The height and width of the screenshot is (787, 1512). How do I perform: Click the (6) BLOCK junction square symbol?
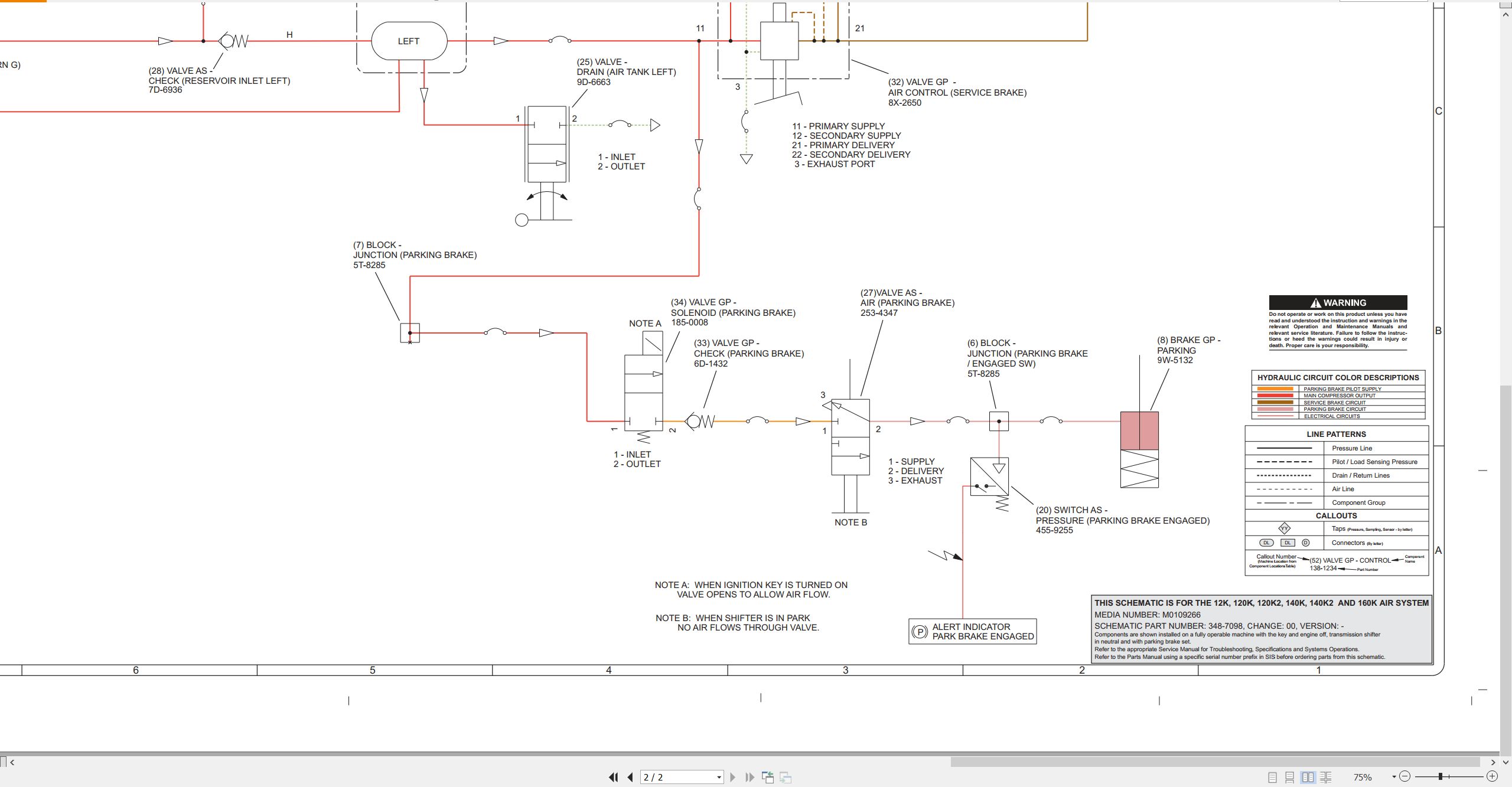click(999, 421)
